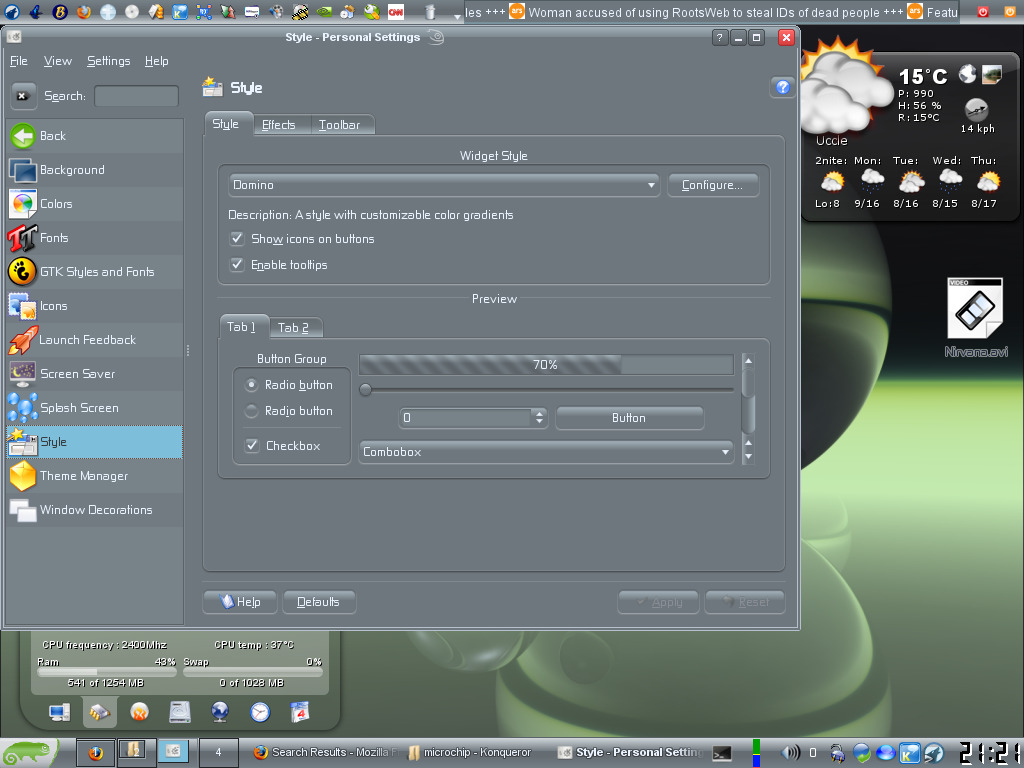1024x768 pixels.
Task: Open the Screen Saver module
Action: pyautogui.click(x=95, y=374)
